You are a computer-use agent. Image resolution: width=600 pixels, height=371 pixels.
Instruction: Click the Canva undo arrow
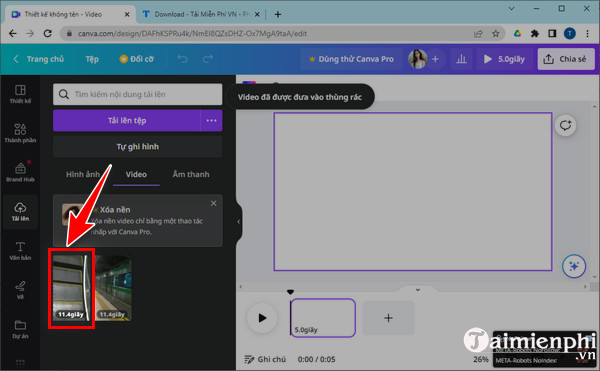tap(183, 59)
